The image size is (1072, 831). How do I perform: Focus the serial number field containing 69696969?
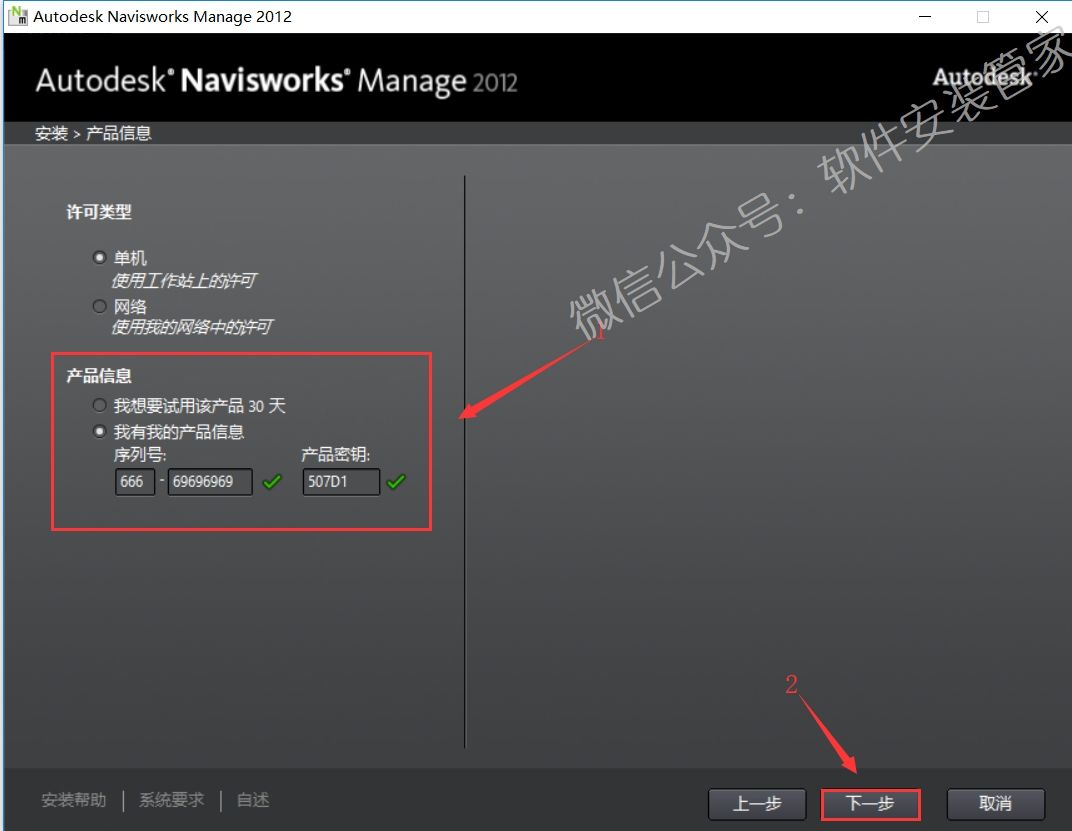(x=209, y=482)
